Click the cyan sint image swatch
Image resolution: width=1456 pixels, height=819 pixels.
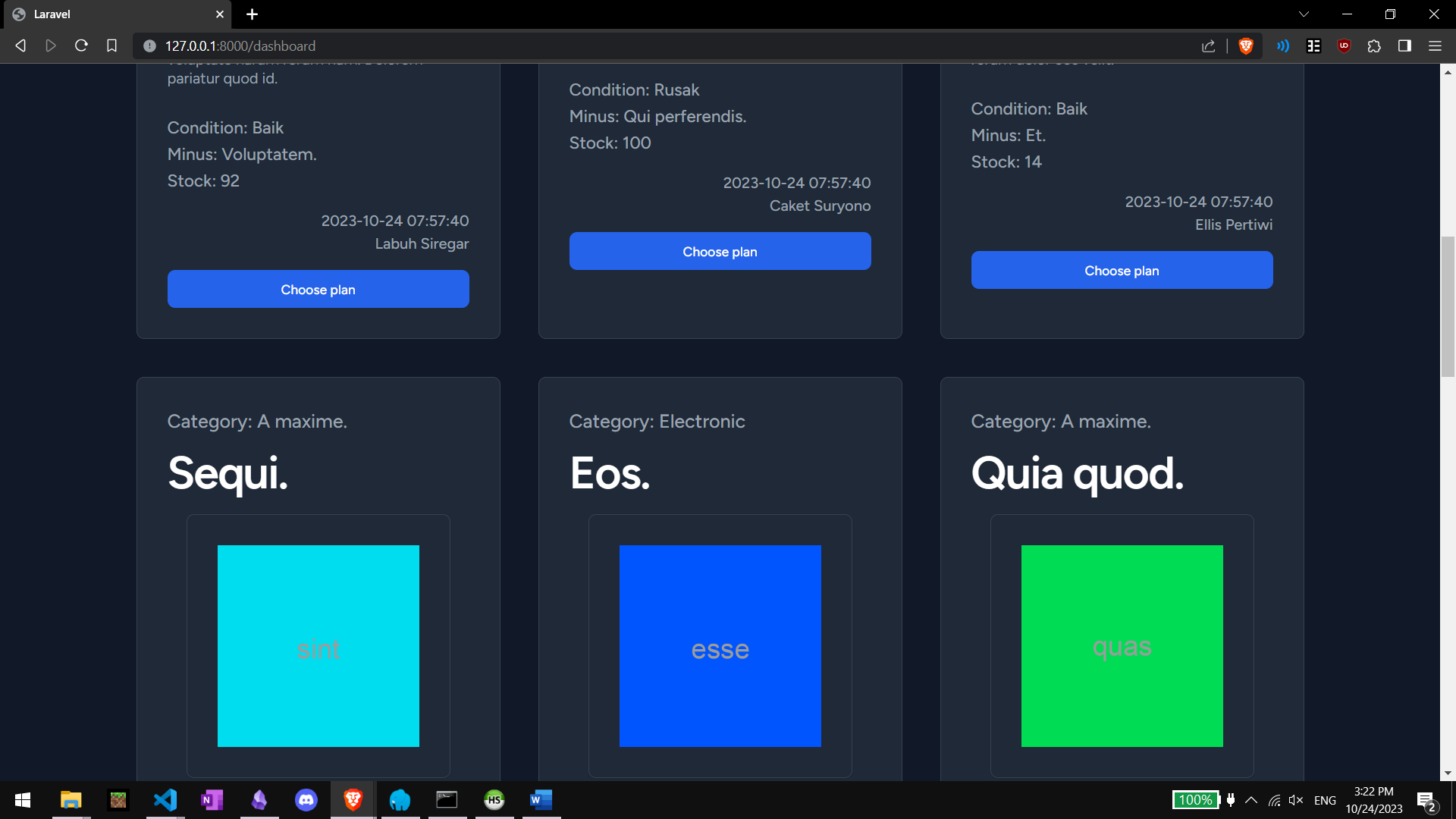[x=318, y=646]
